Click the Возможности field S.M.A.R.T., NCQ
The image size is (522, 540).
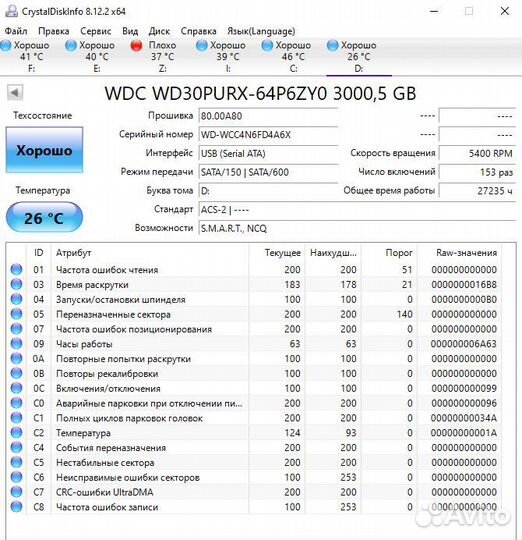(x=357, y=228)
